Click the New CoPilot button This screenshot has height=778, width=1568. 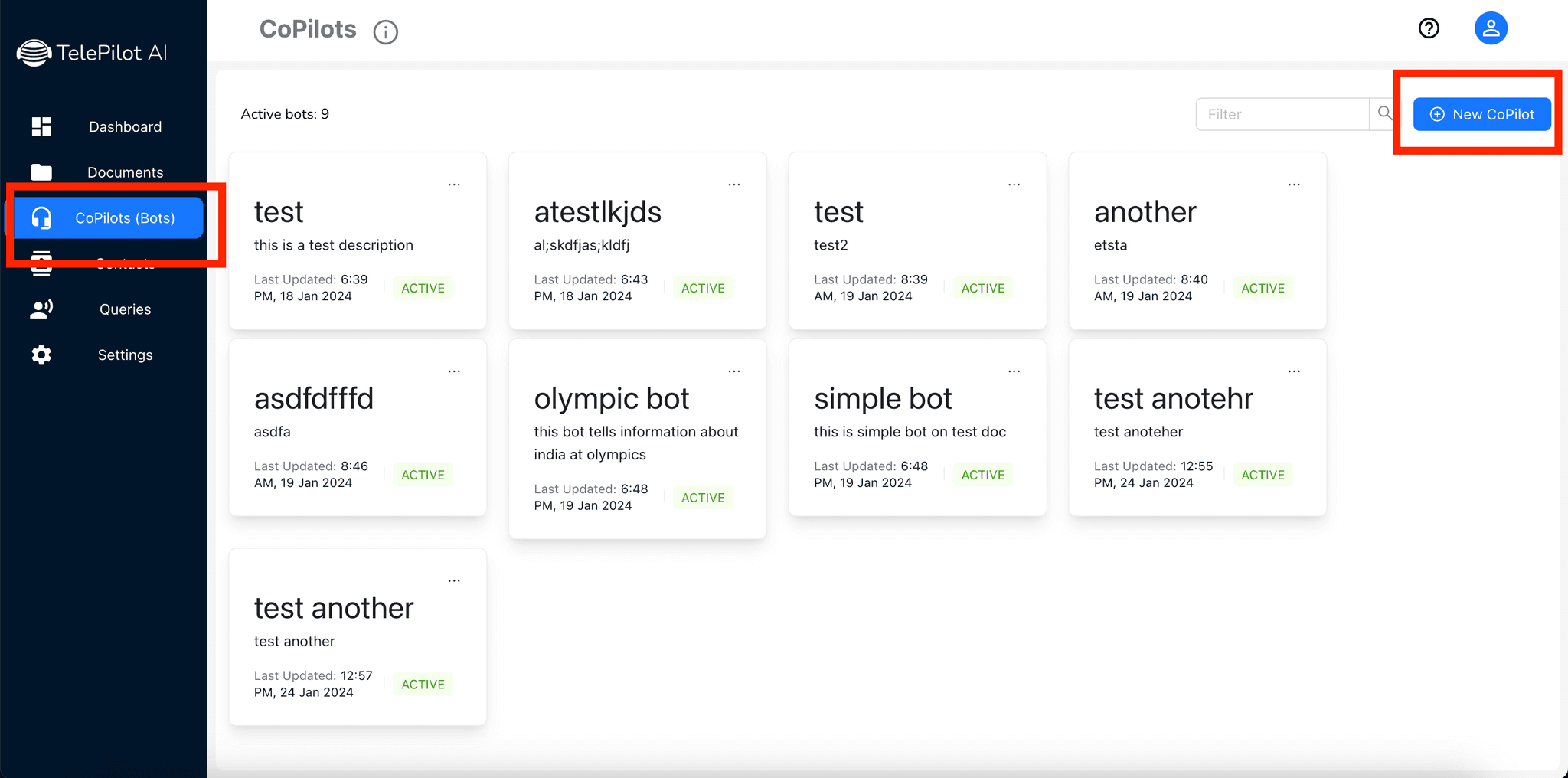(1481, 114)
